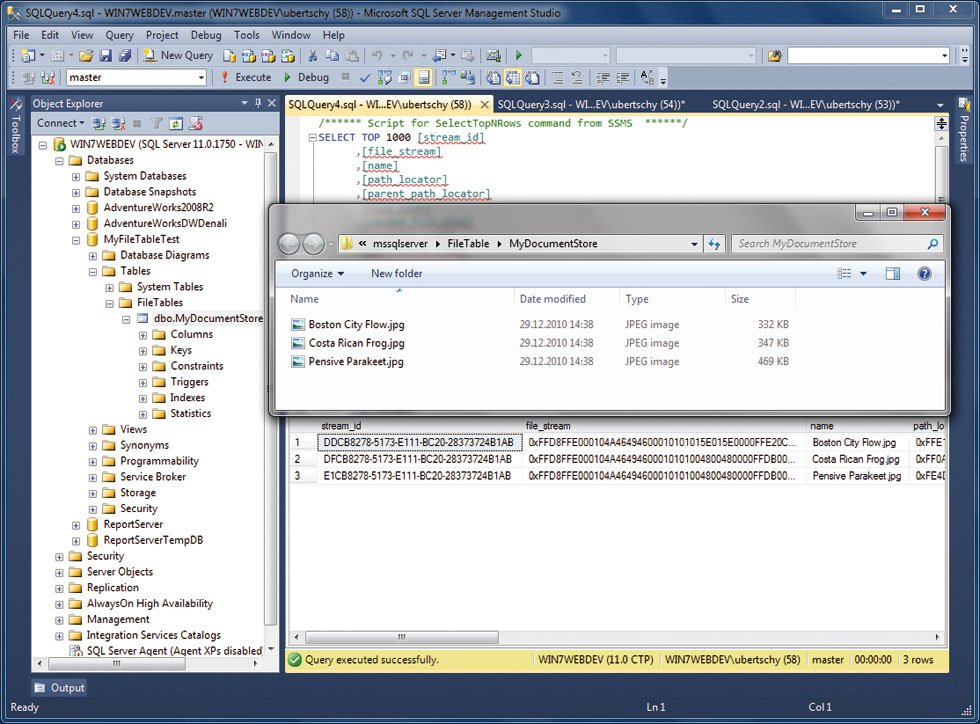Start a Database Engine Query from the toolbar
This screenshot has height=724, width=980.
pos(229,56)
